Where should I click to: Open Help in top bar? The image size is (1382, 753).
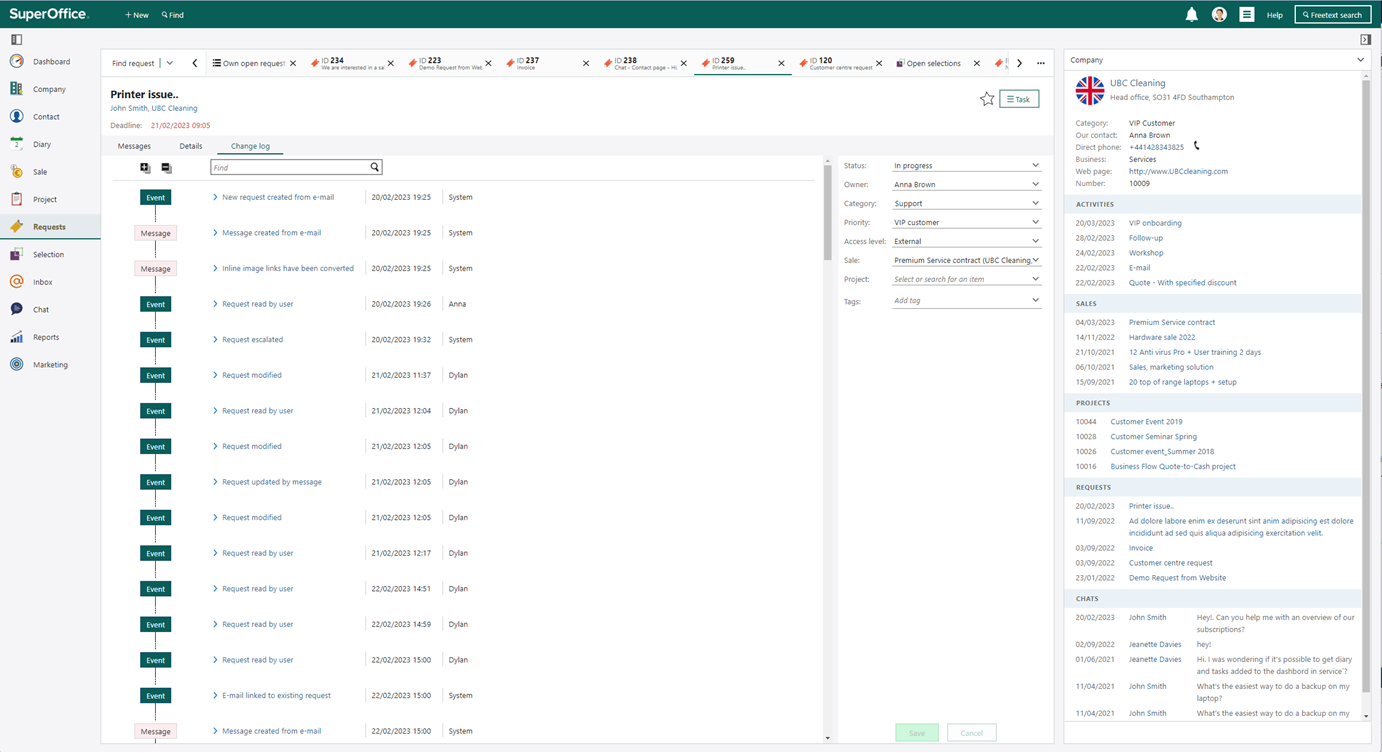coord(1274,15)
